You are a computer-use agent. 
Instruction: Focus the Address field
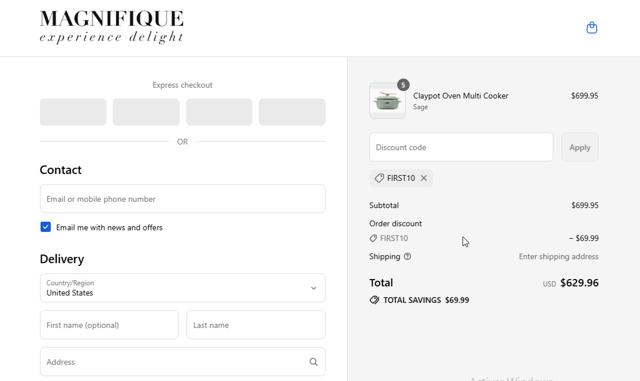(x=182, y=362)
